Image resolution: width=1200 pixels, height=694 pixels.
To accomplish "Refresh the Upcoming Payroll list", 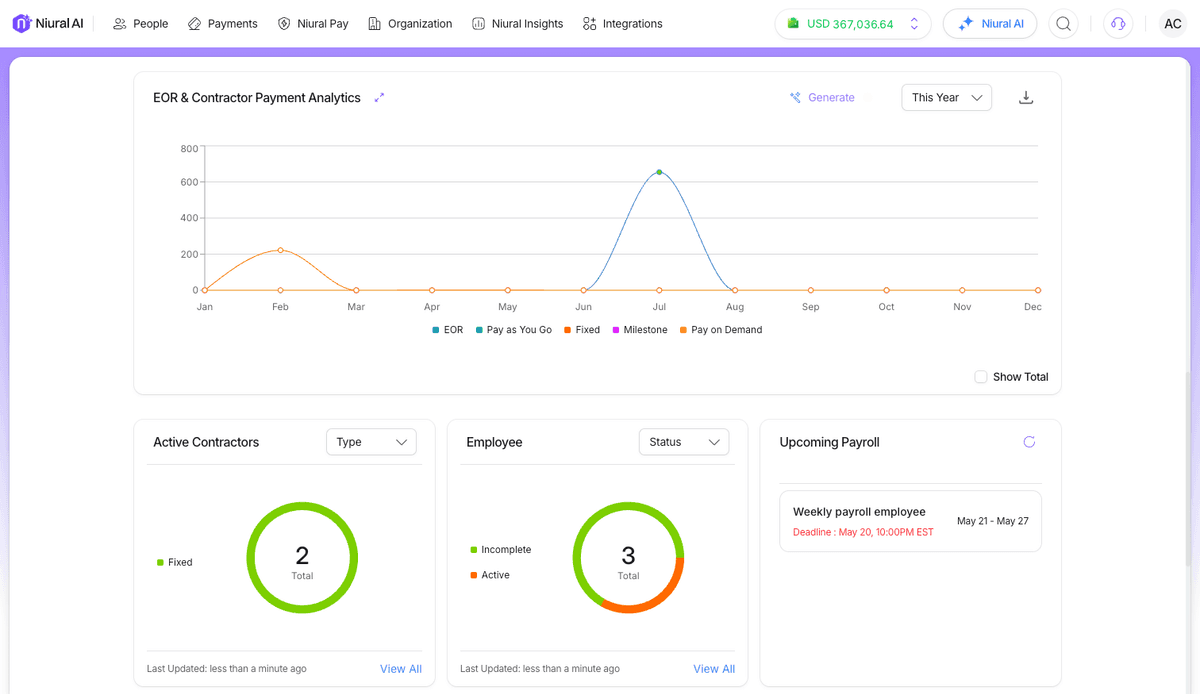I will (1029, 442).
